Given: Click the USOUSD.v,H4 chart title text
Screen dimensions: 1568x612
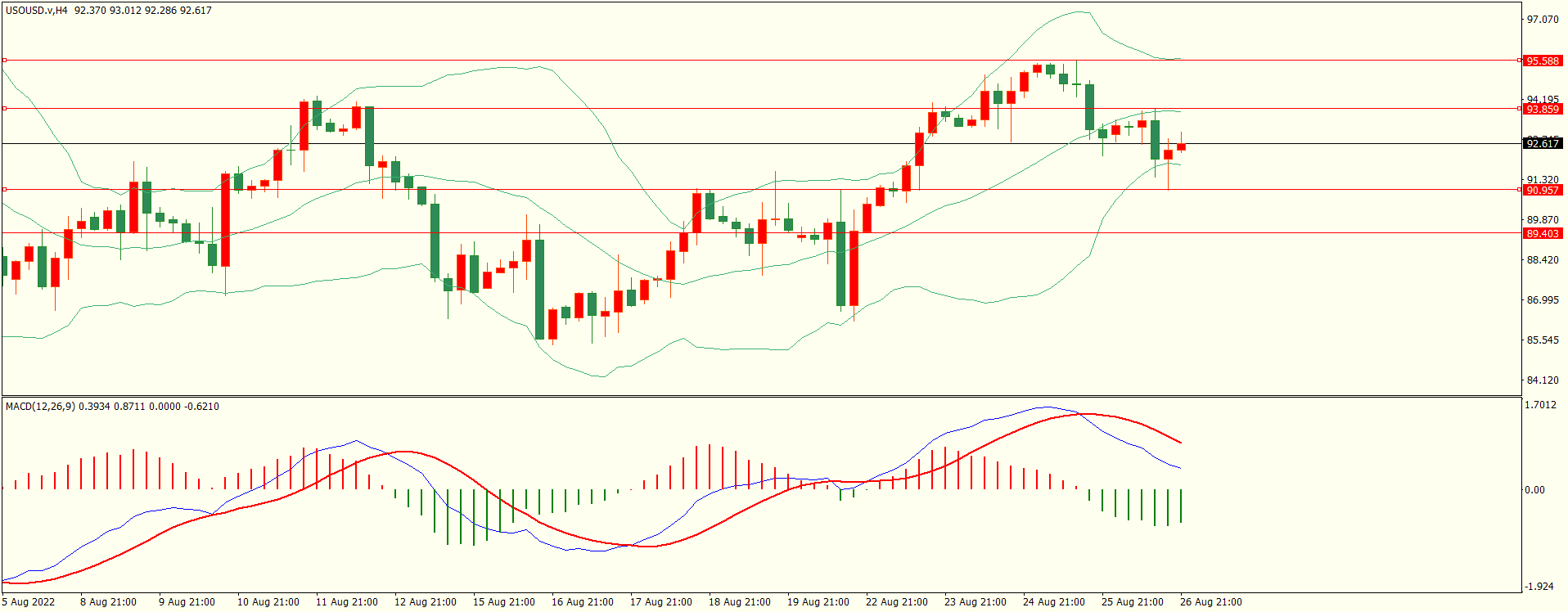Looking at the screenshot, I should pos(37,11).
